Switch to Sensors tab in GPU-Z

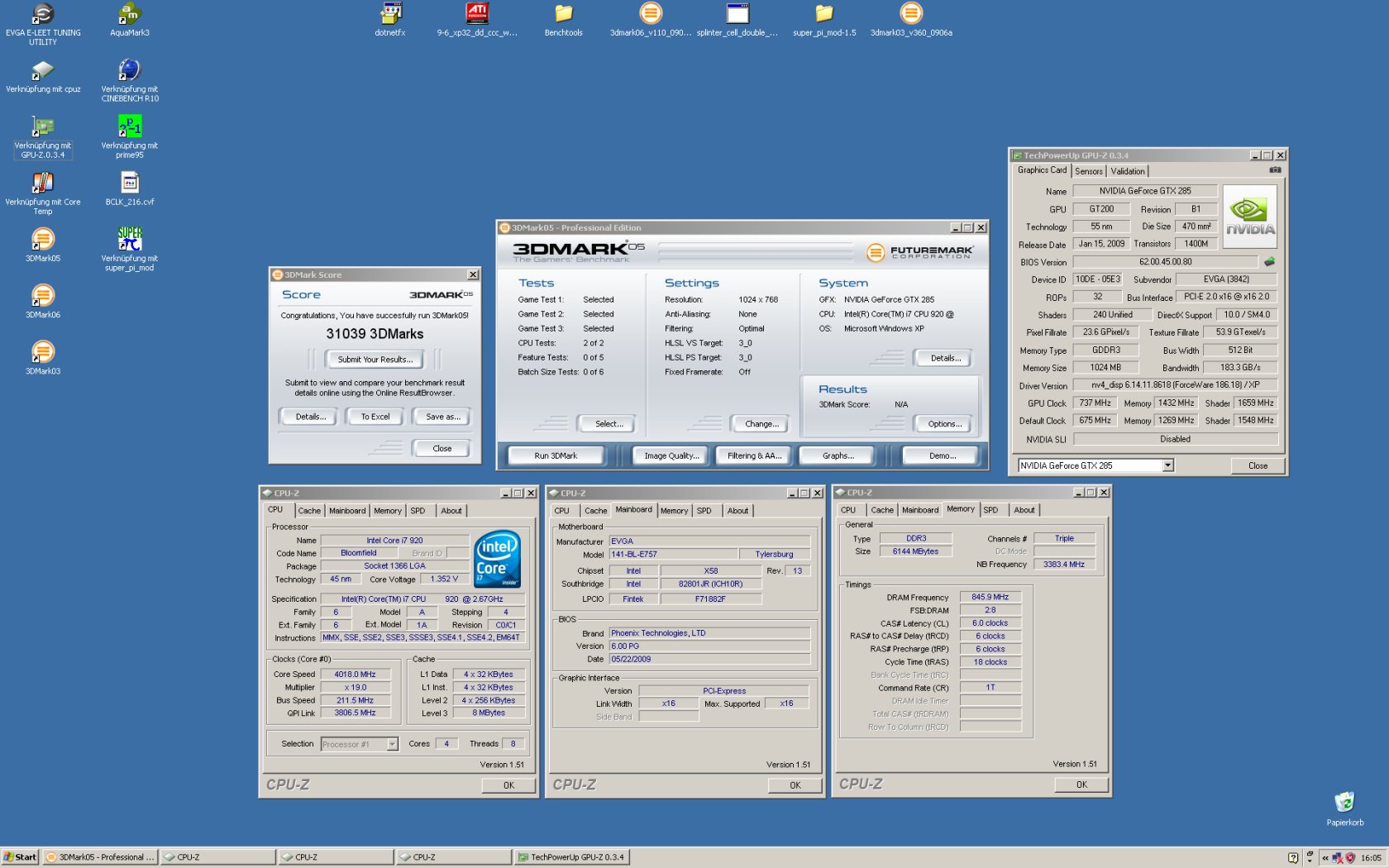1089,171
